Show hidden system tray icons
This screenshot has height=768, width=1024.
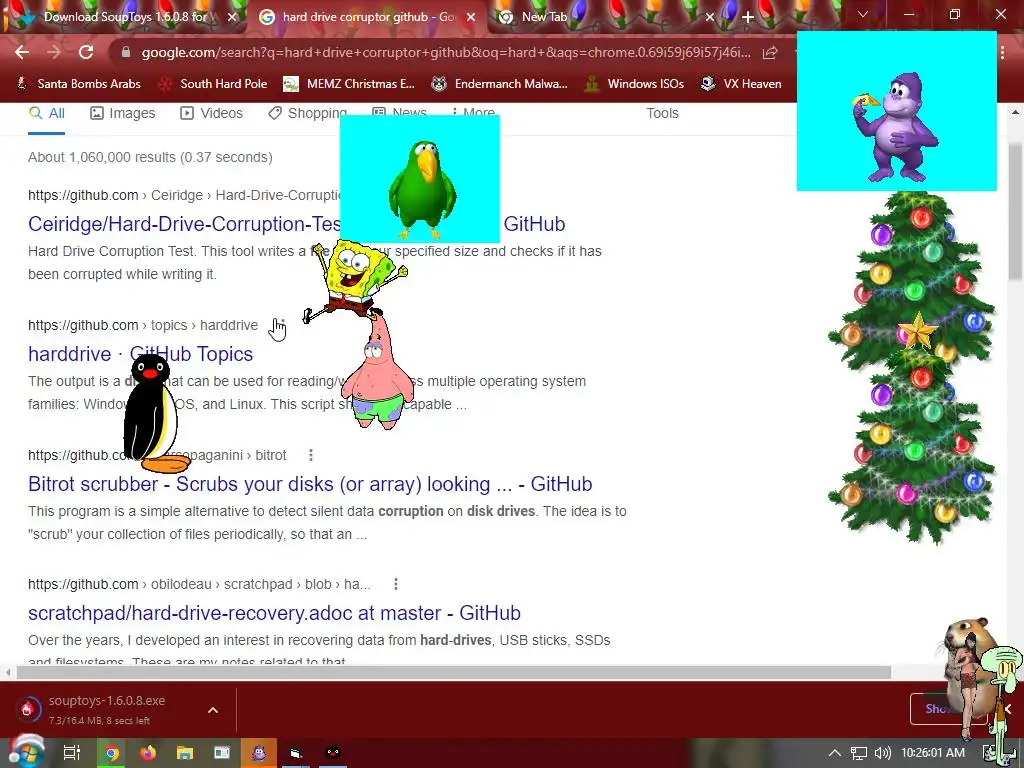tap(835, 753)
